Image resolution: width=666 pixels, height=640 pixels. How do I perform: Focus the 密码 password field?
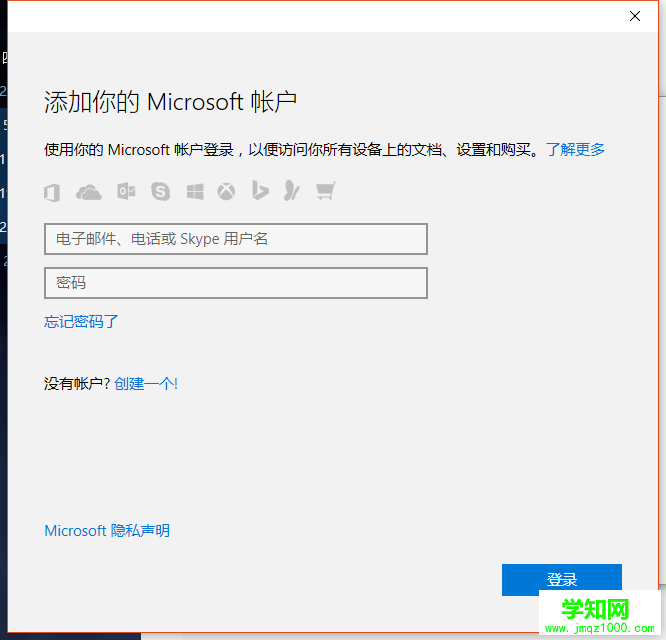click(x=236, y=283)
